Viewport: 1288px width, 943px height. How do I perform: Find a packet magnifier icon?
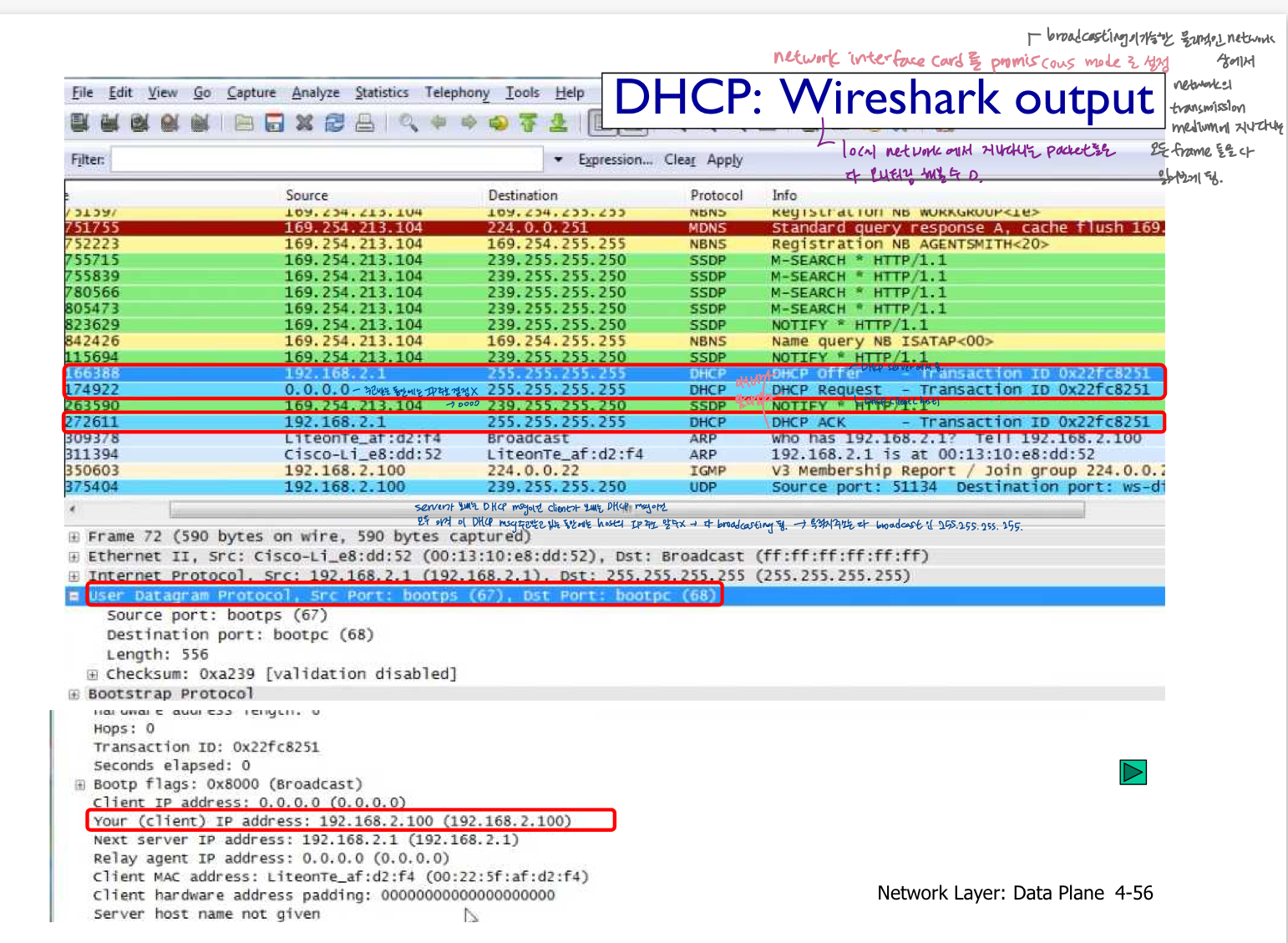pos(408,123)
